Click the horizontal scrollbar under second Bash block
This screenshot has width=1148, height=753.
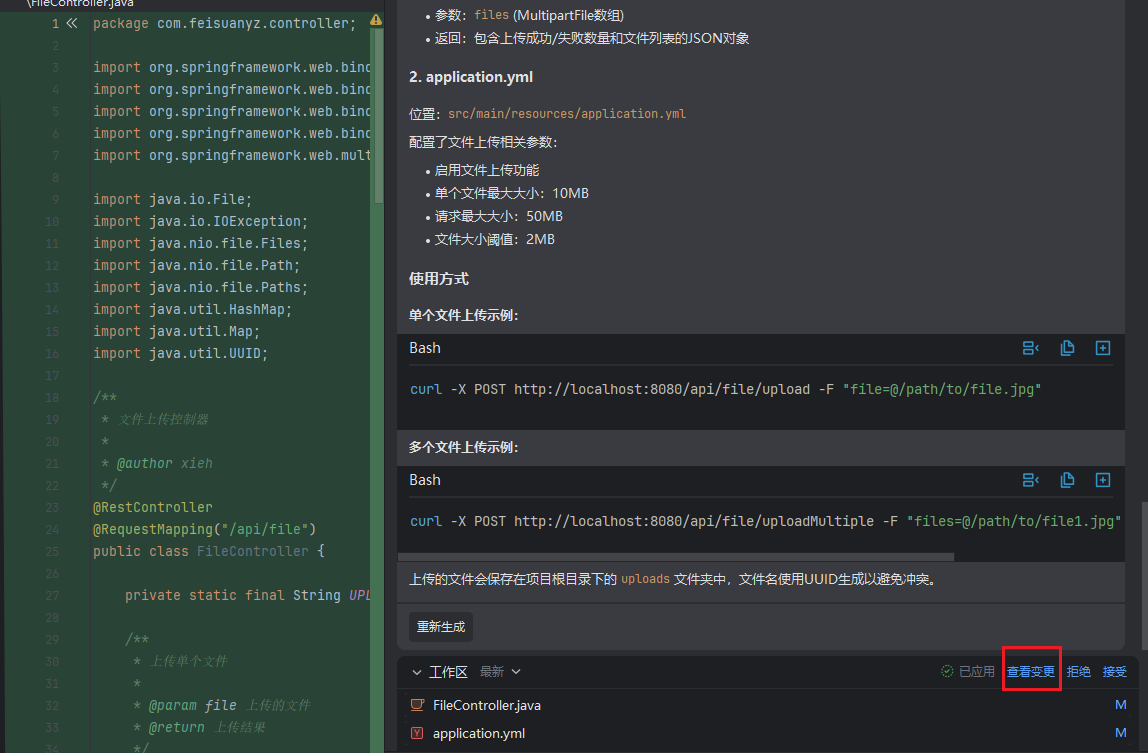(x=675, y=557)
